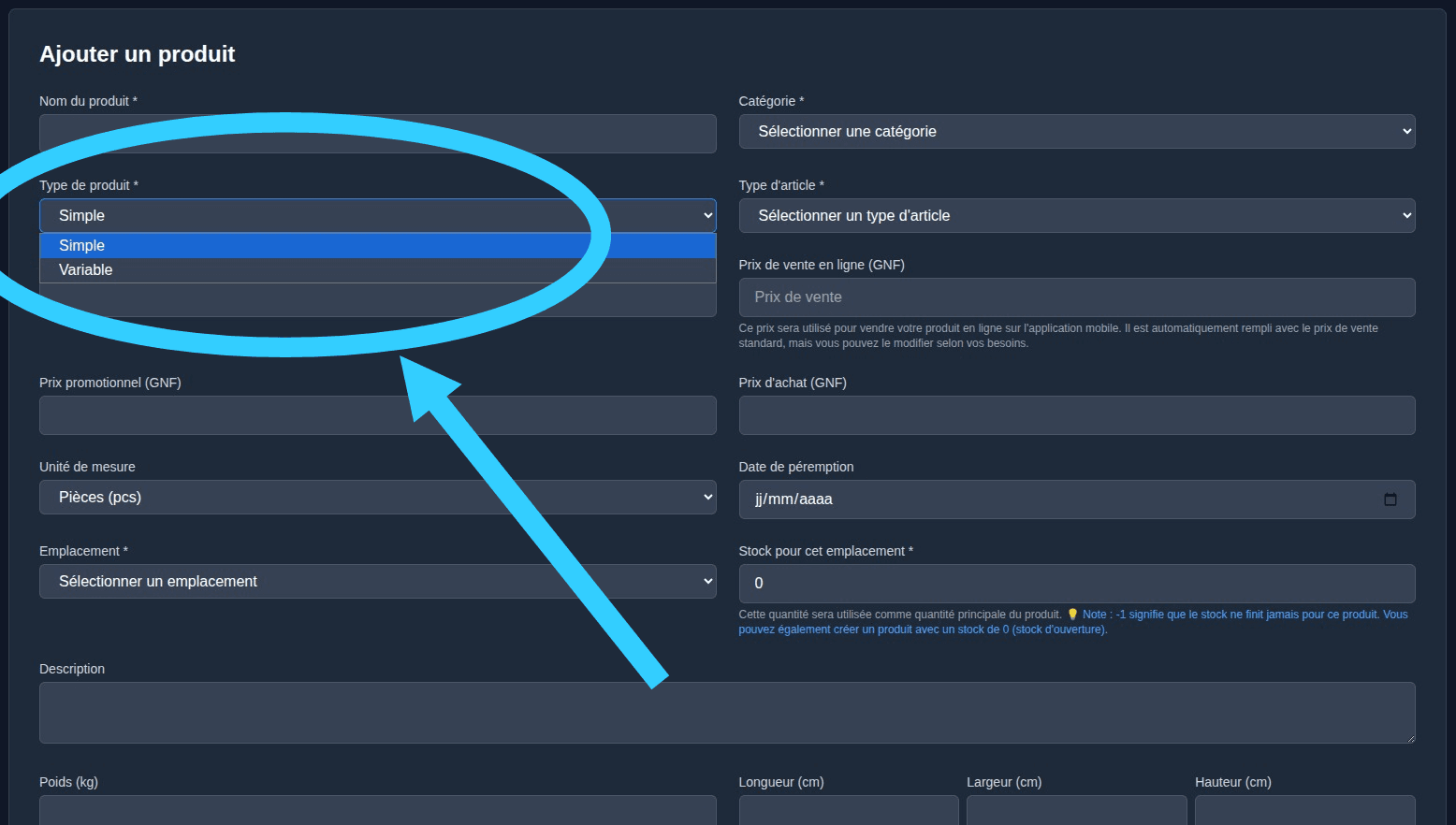
Task: Open the Emplacement selector
Action: (377, 581)
